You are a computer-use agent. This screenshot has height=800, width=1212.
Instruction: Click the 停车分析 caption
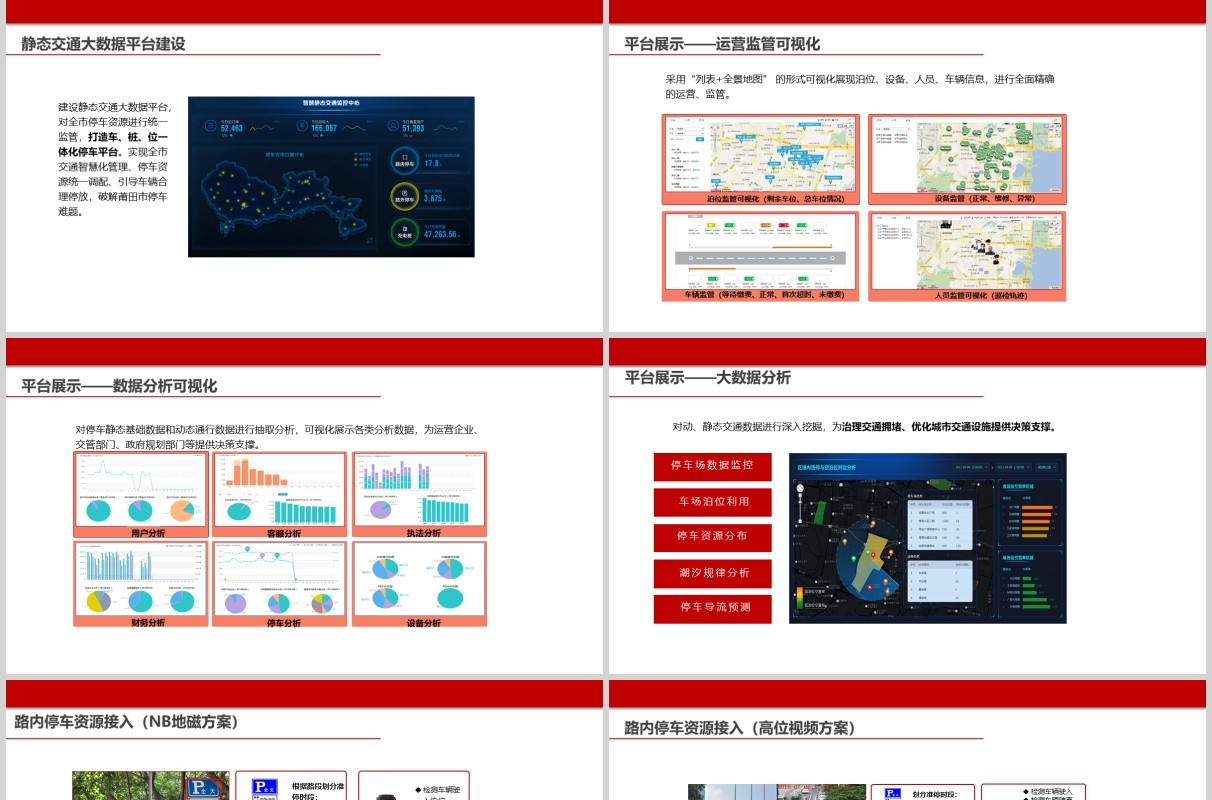click(x=284, y=622)
